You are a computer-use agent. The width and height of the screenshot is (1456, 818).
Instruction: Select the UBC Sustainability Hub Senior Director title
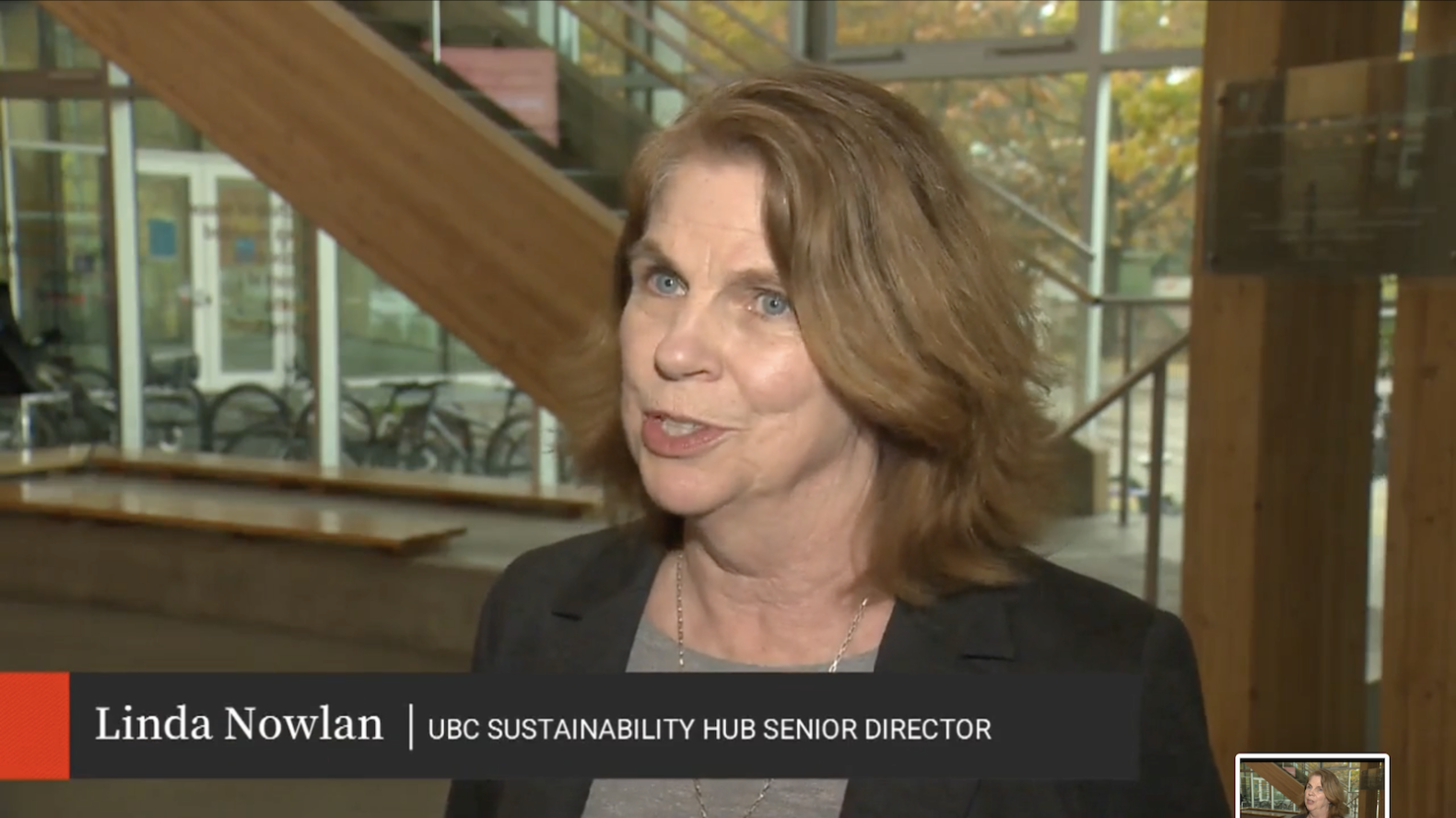point(710,730)
